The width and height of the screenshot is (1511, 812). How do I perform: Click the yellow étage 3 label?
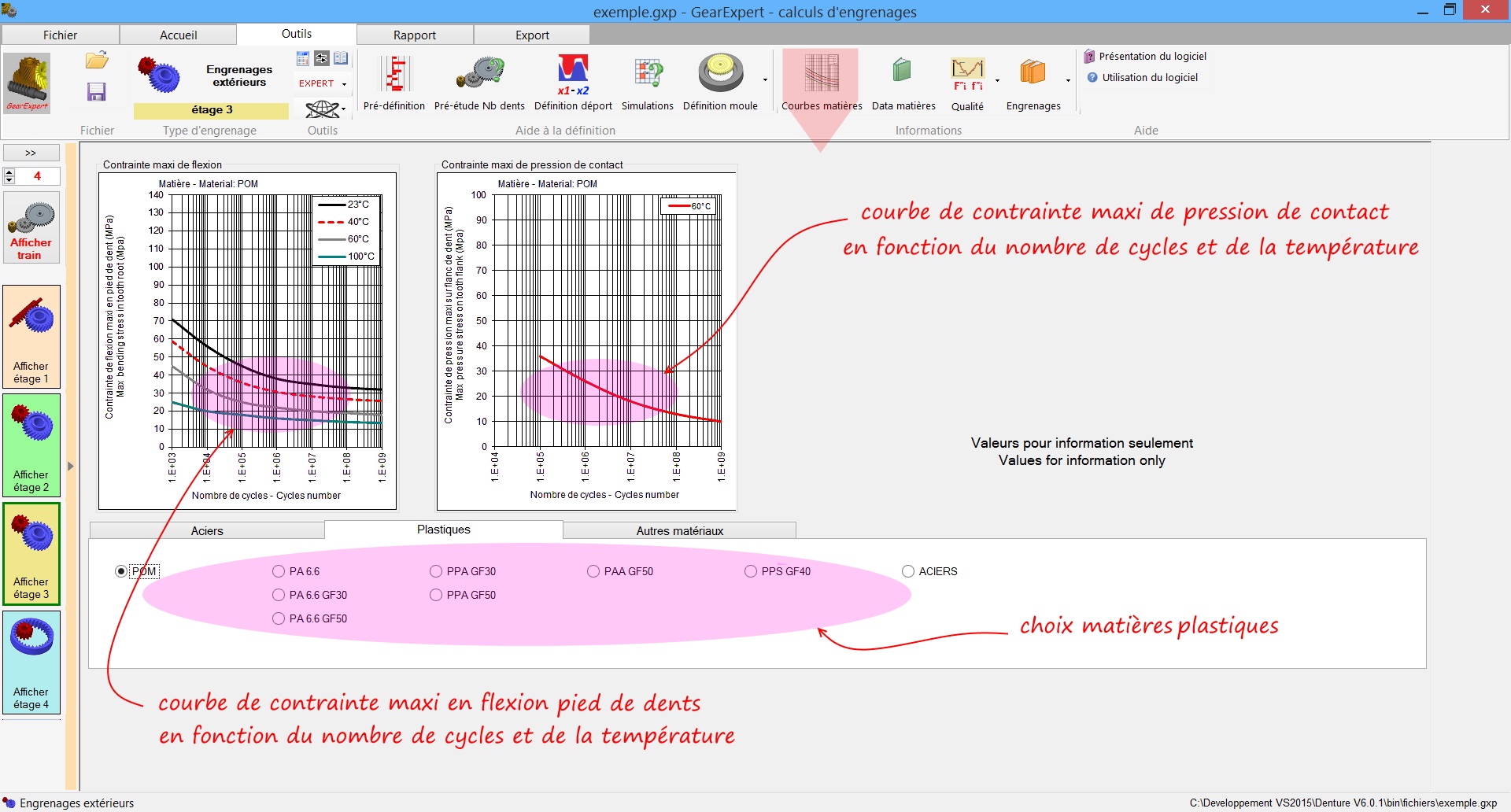(212, 109)
